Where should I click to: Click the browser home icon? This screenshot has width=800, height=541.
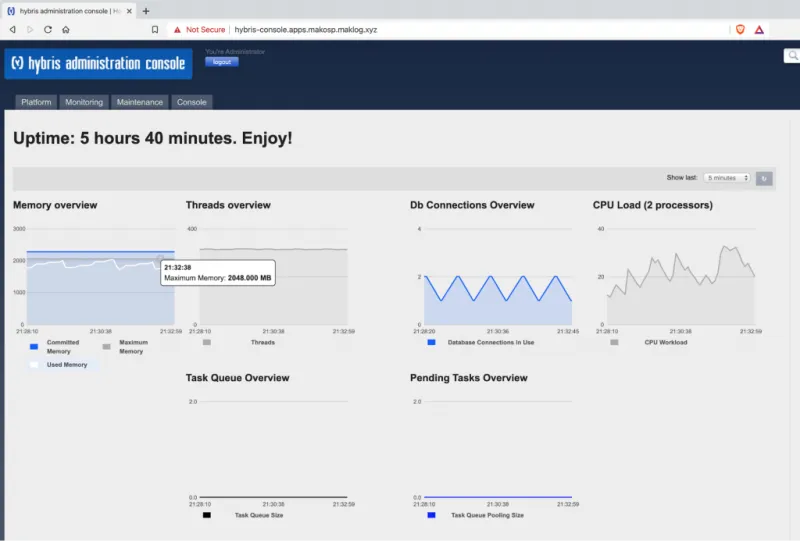tap(65, 30)
